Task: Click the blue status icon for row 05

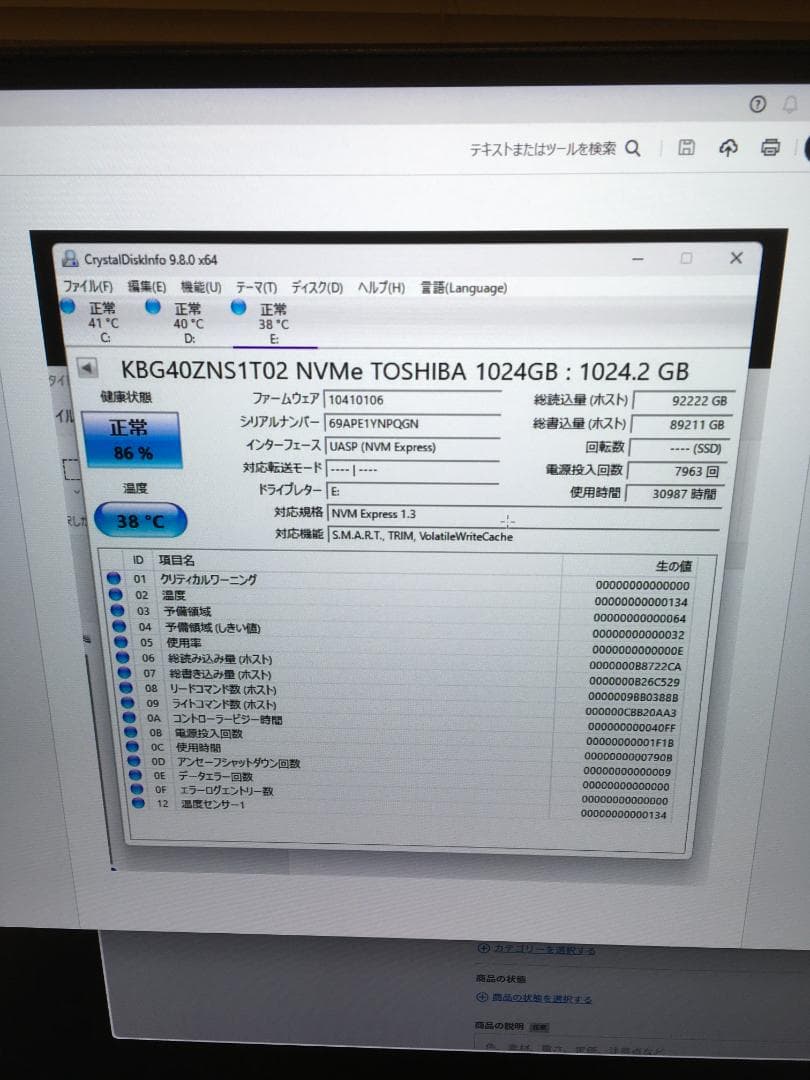Action: tap(121, 642)
